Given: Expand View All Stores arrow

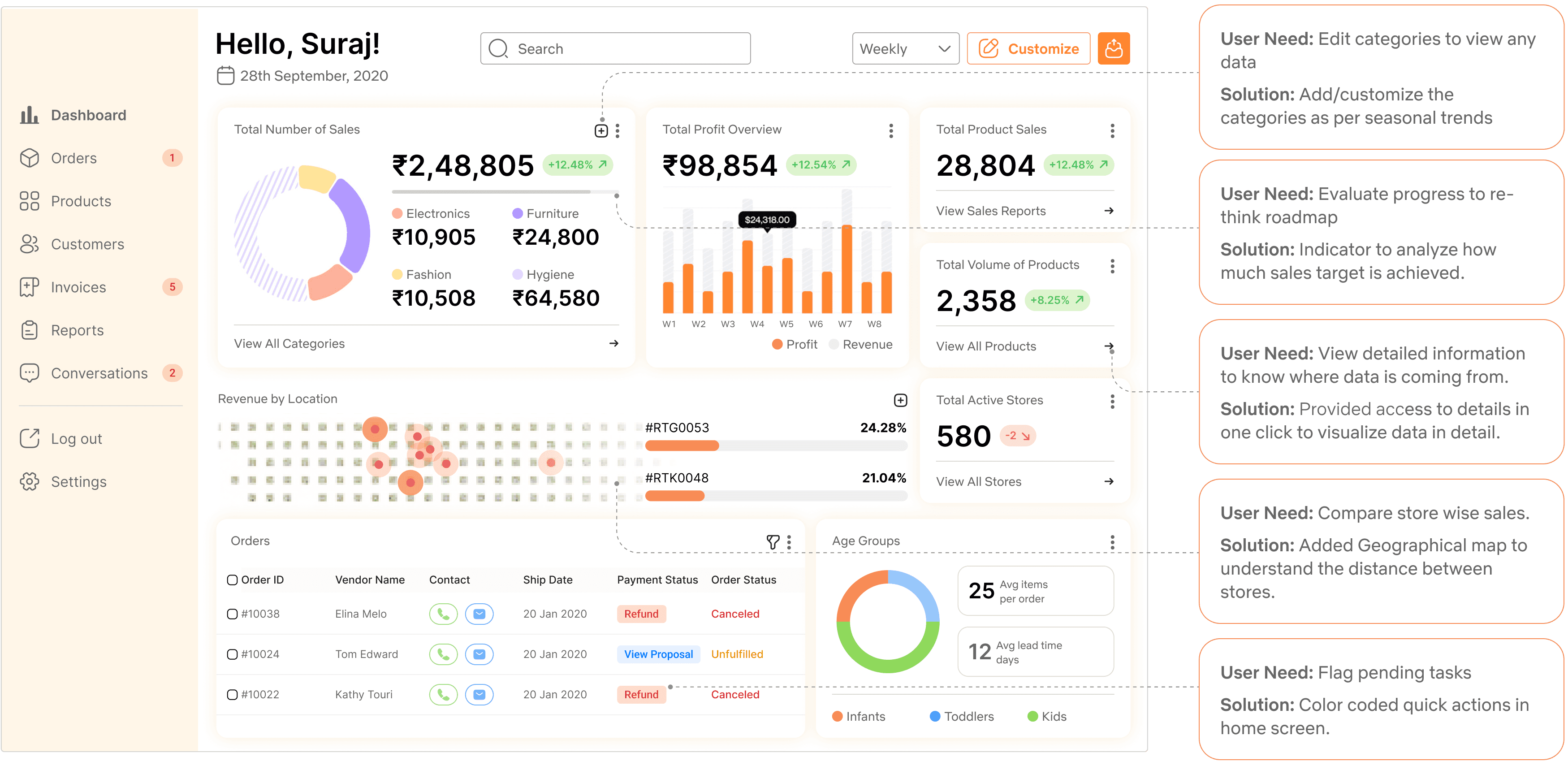Looking at the screenshot, I should pos(1108,481).
